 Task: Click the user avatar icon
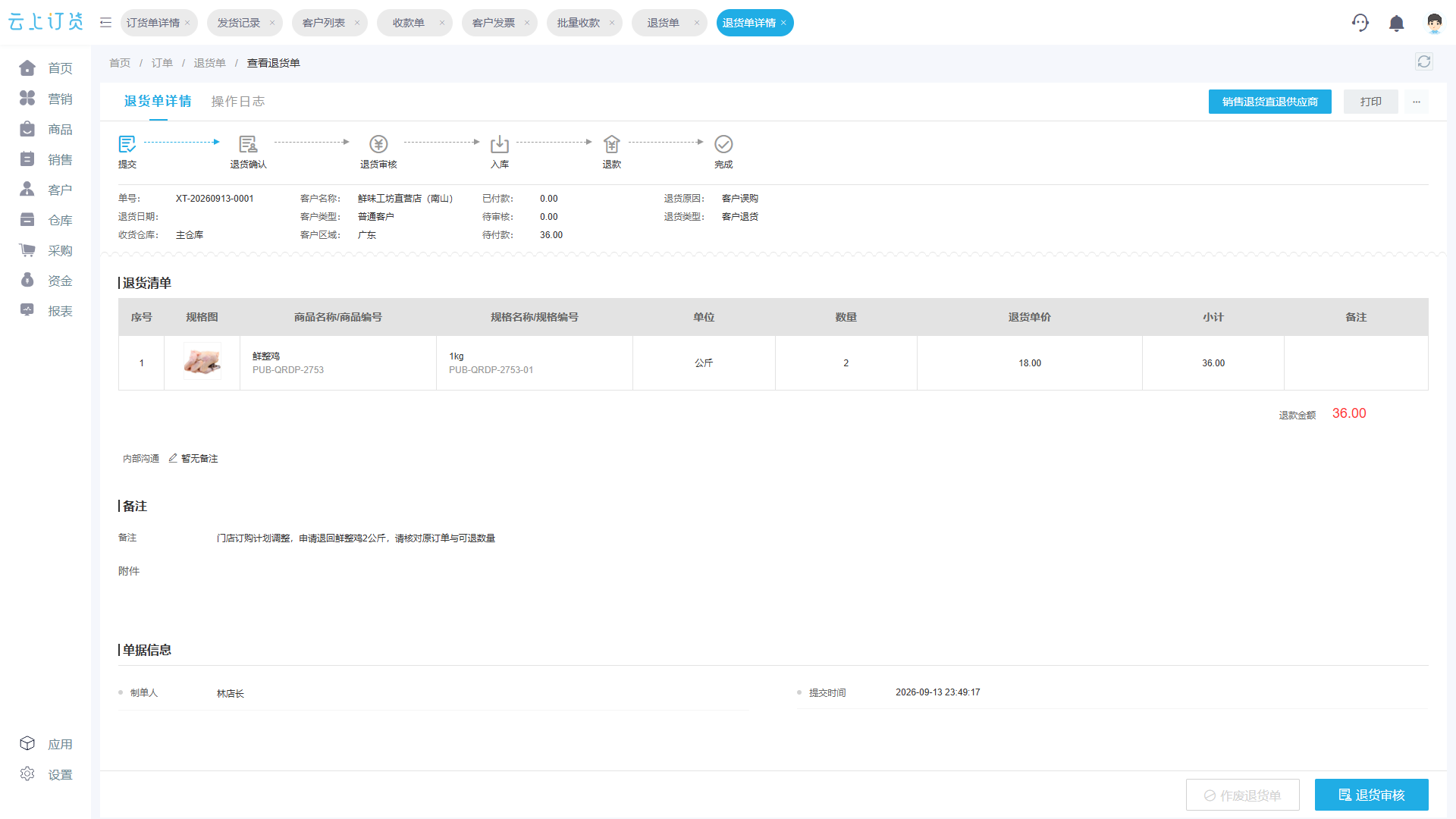1434,24
